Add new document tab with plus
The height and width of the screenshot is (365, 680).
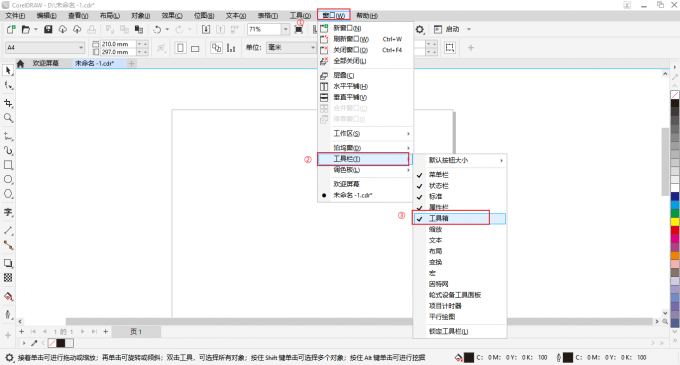131,64
